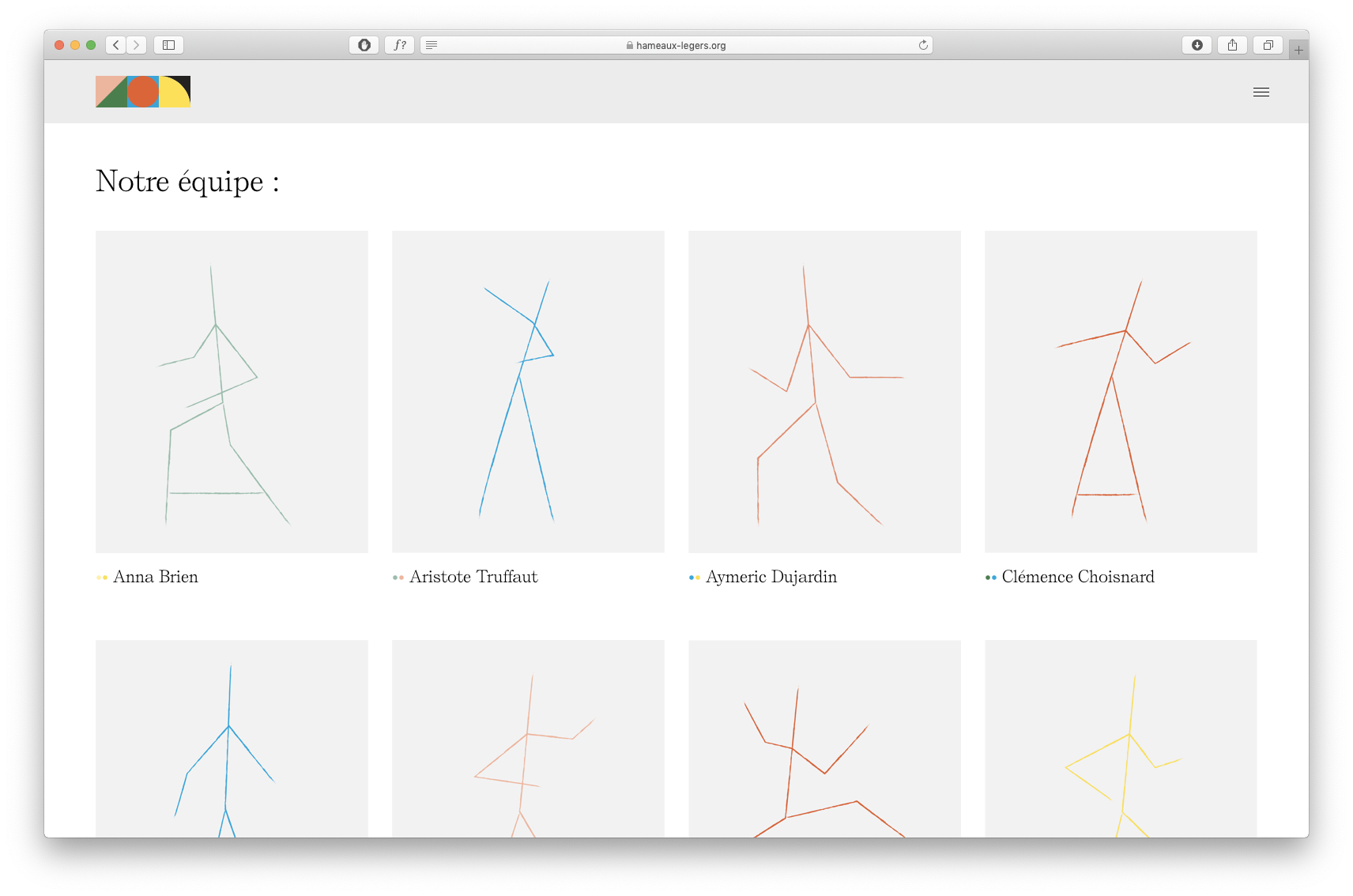
Task: Open the Safari downloads button
Action: tap(1197, 45)
